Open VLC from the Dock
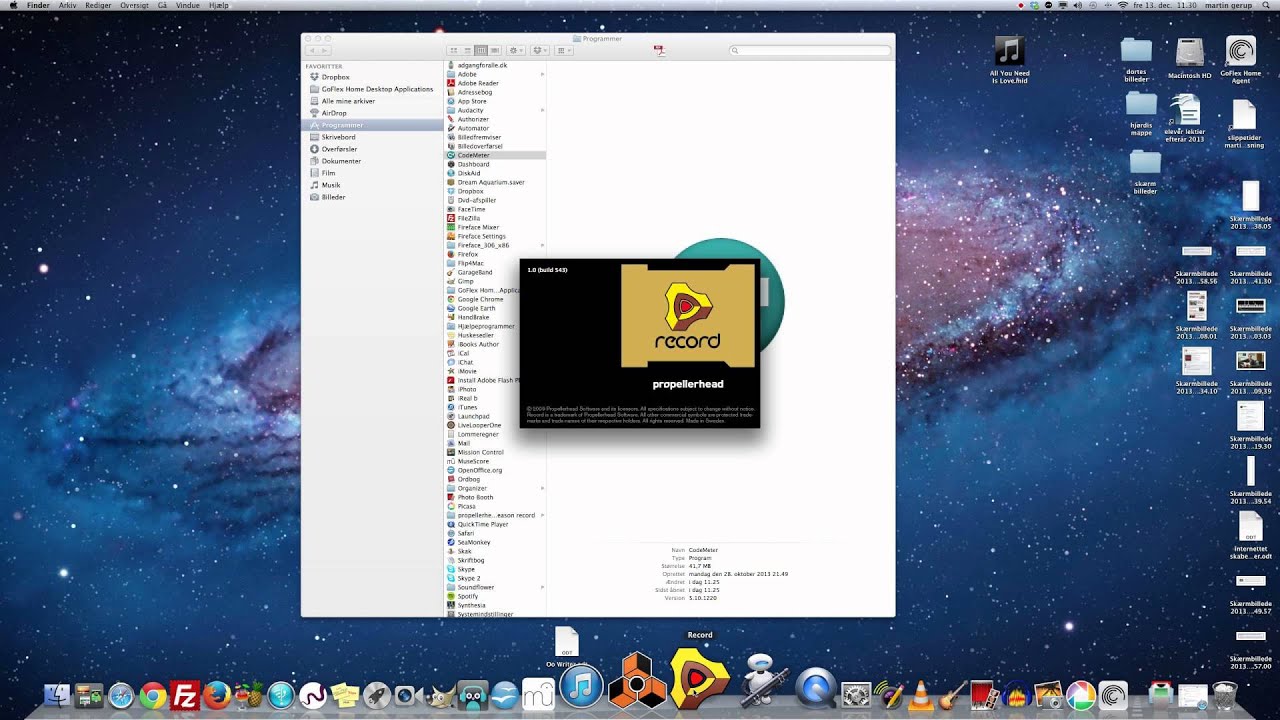 (x=919, y=696)
